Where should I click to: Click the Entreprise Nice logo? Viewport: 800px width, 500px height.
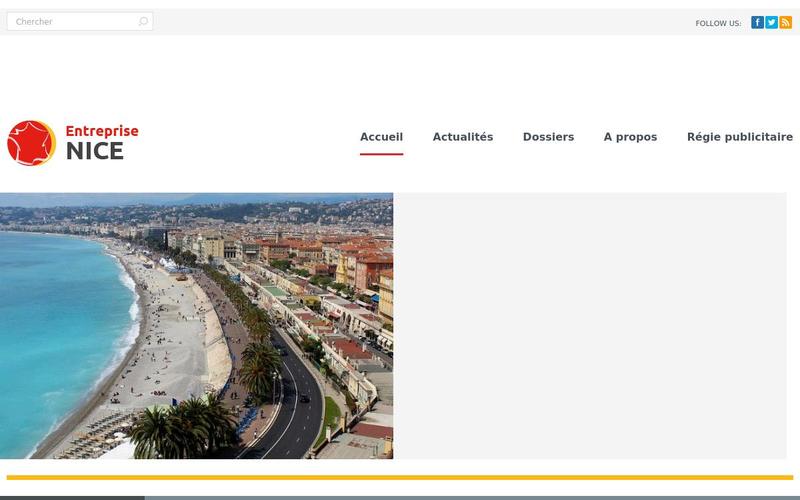click(x=72, y=143)
